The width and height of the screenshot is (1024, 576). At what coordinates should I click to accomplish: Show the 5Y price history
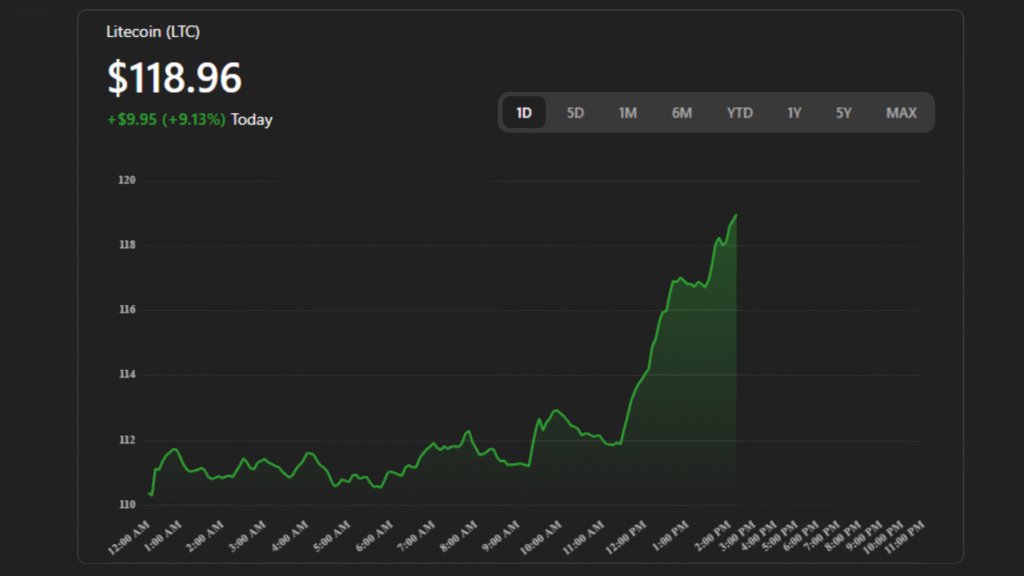844,113
